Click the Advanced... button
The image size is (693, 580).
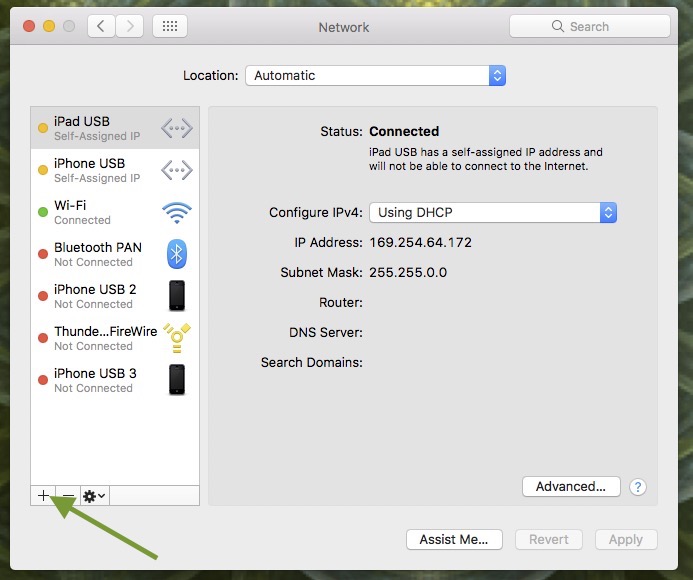[x=571, y=487]
